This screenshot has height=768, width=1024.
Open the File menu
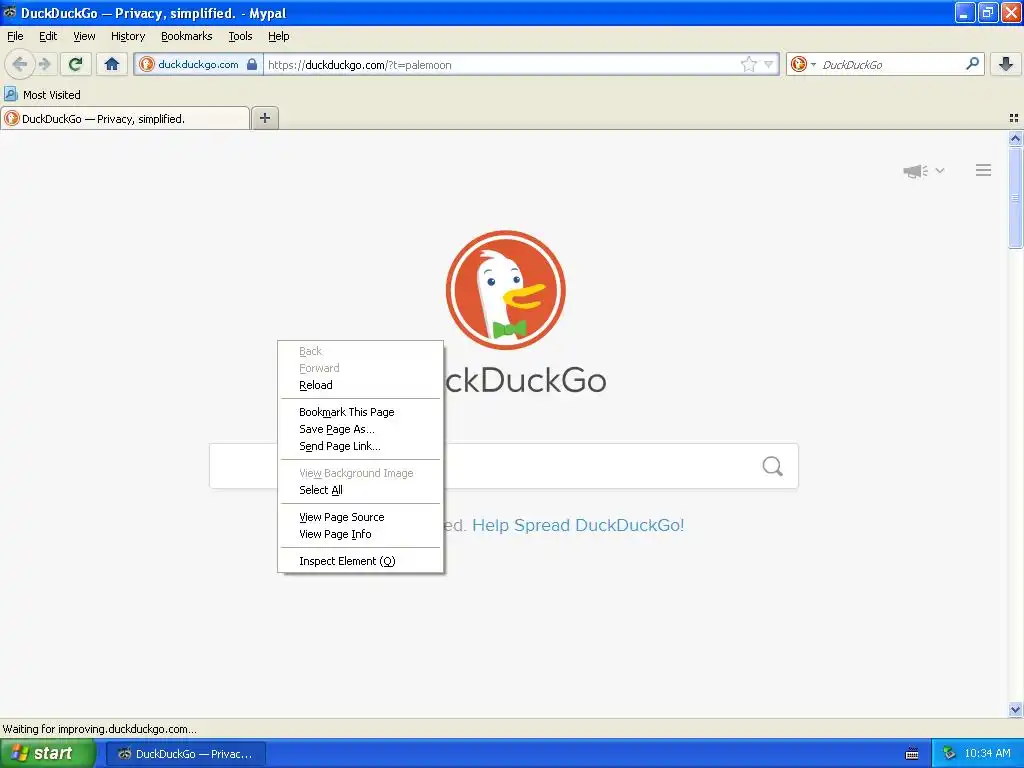[15, 36]
